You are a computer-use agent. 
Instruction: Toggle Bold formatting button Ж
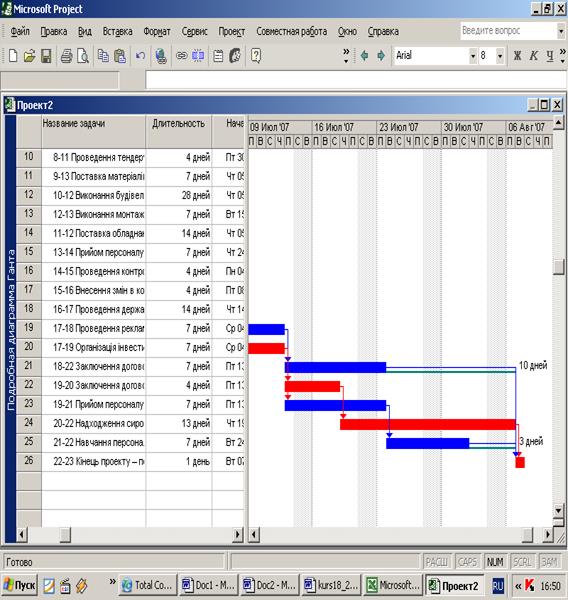(517, 56)
